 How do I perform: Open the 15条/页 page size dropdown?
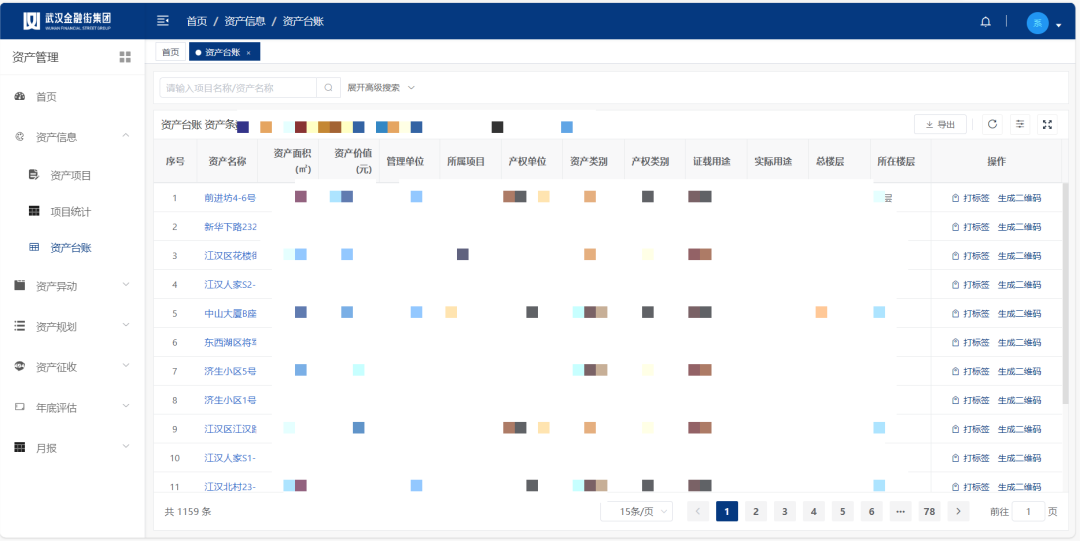tap(637, 511)
